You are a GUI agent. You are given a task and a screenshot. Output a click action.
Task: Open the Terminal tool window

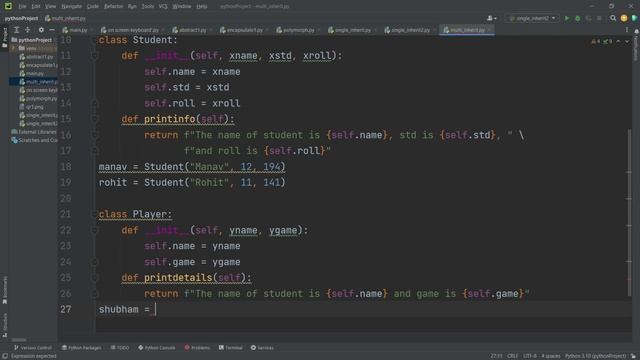(x=231, y=348)
